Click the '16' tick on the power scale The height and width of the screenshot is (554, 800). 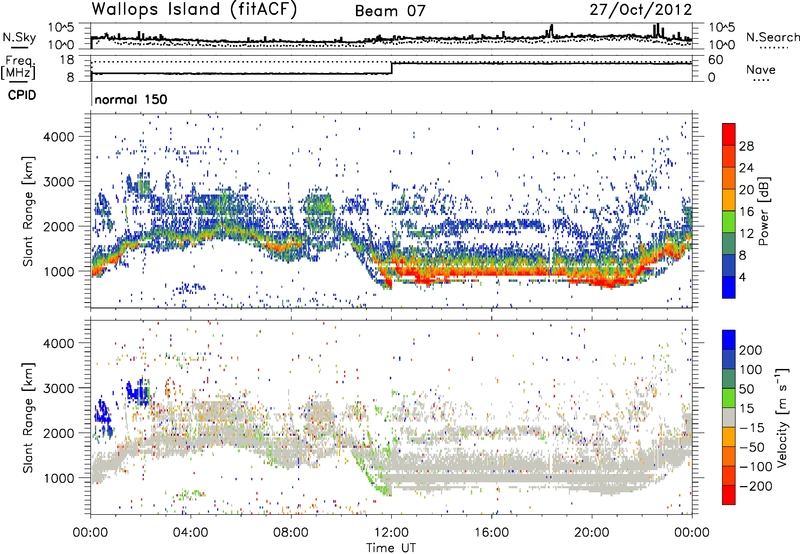tap(746, 212)
